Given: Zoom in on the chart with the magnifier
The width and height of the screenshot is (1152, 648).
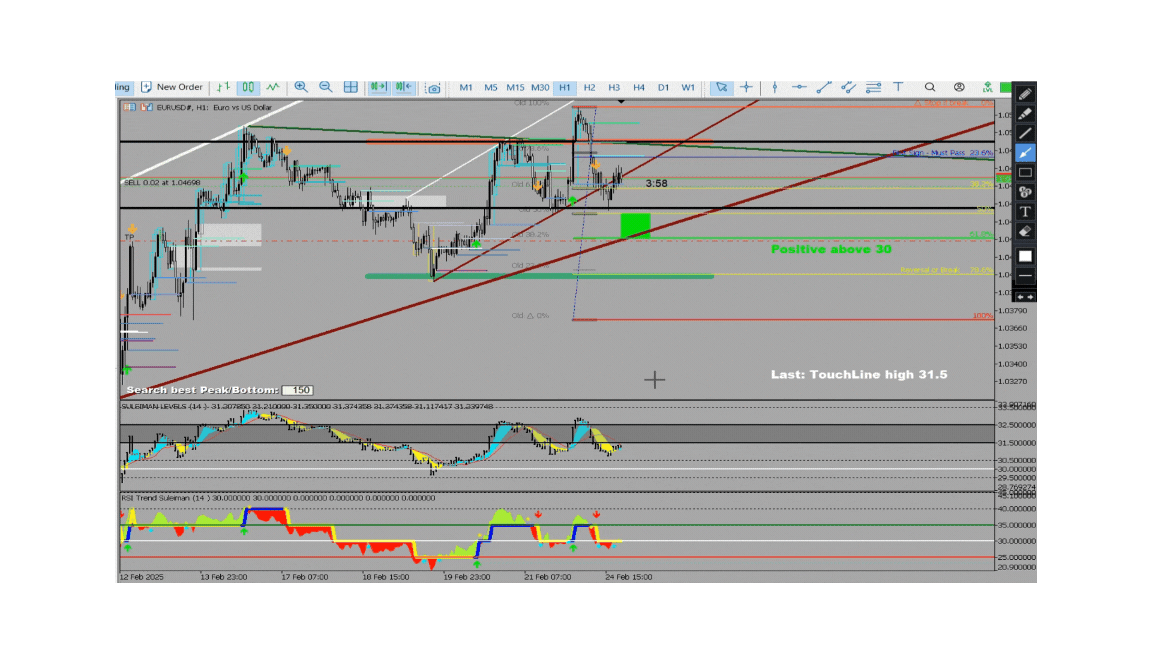Looking at the screenshot, I should pyautogui.click(x=301, y=88).
